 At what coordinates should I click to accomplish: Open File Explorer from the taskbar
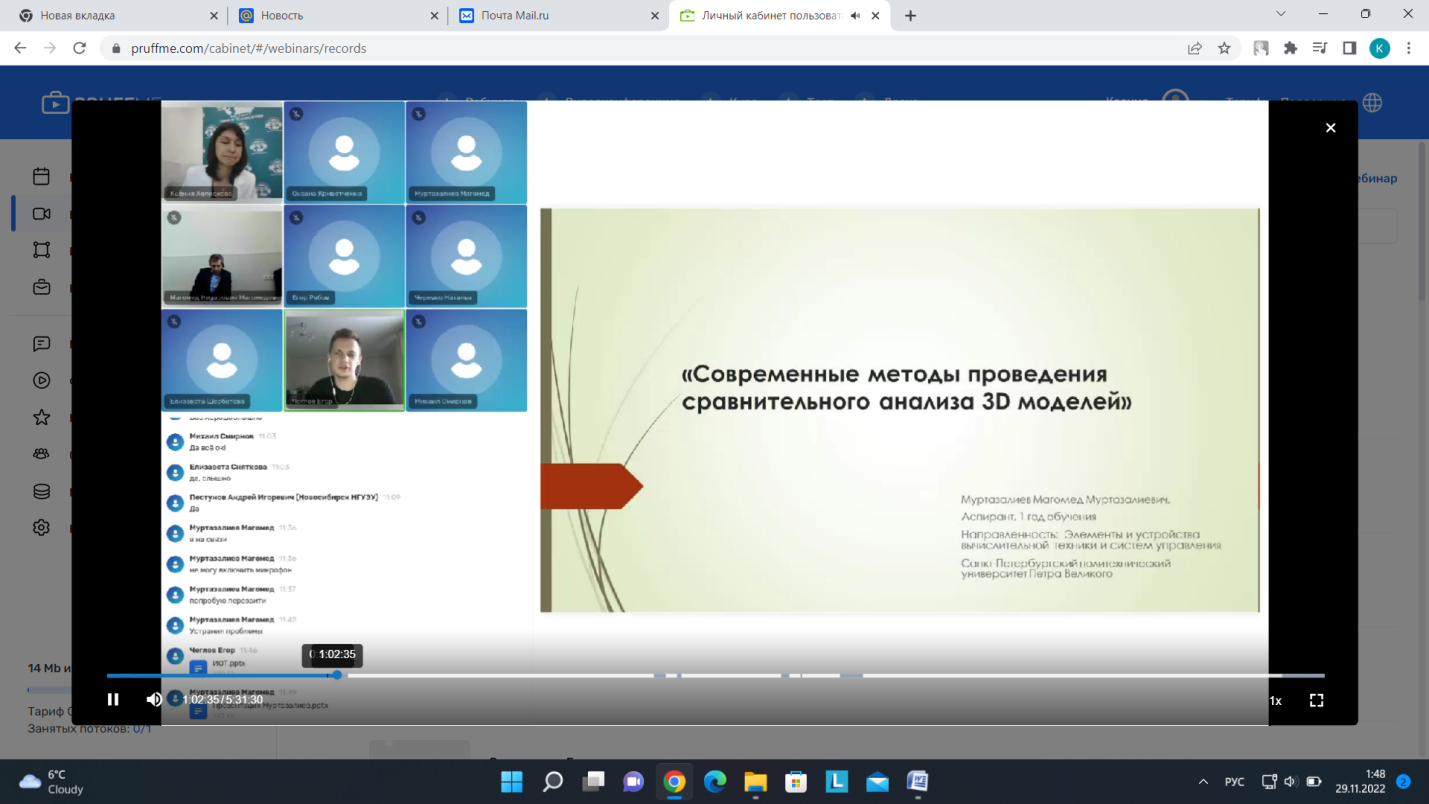(756, 781)
